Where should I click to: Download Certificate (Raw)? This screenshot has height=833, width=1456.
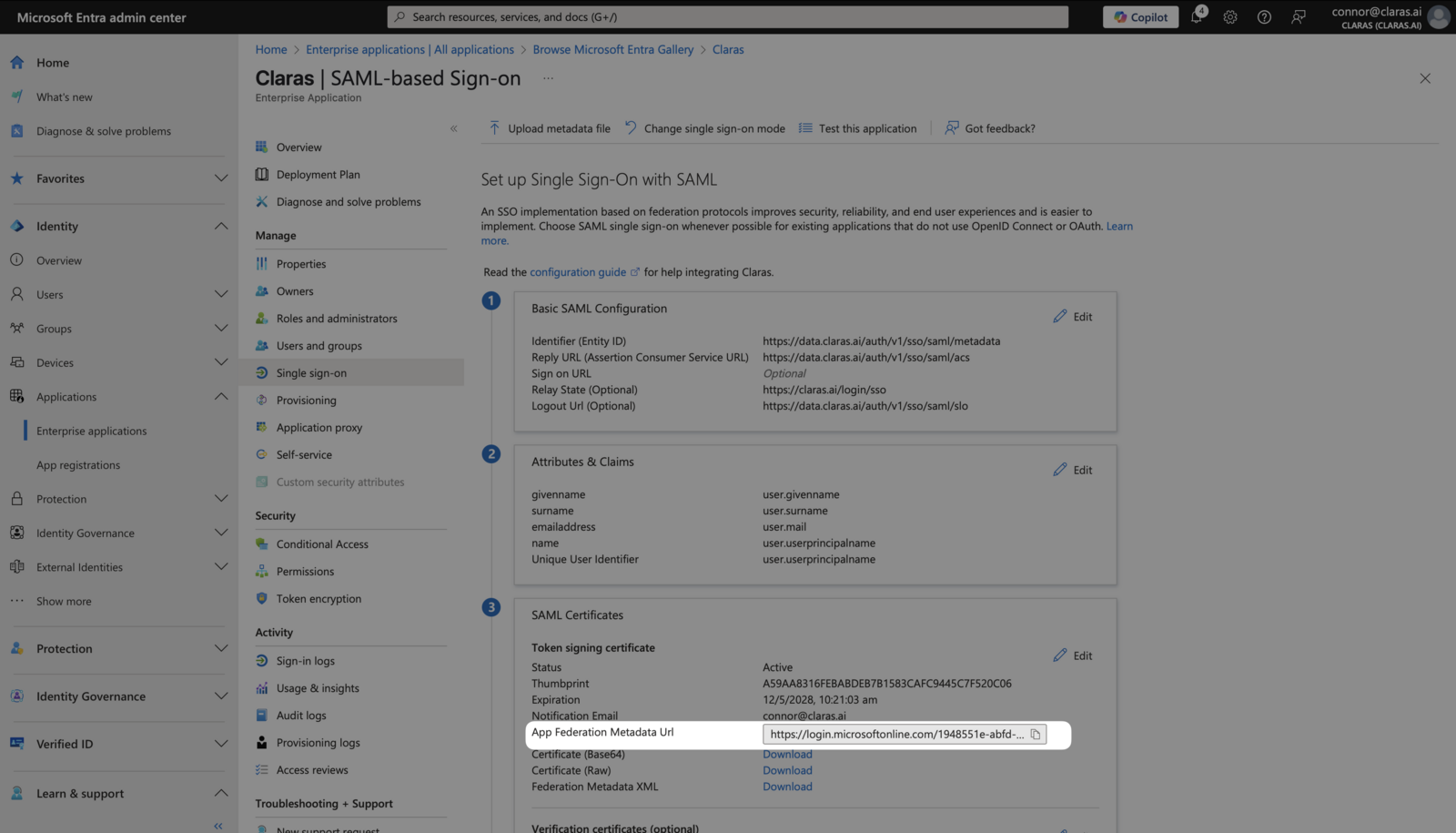tap(787, 770)
